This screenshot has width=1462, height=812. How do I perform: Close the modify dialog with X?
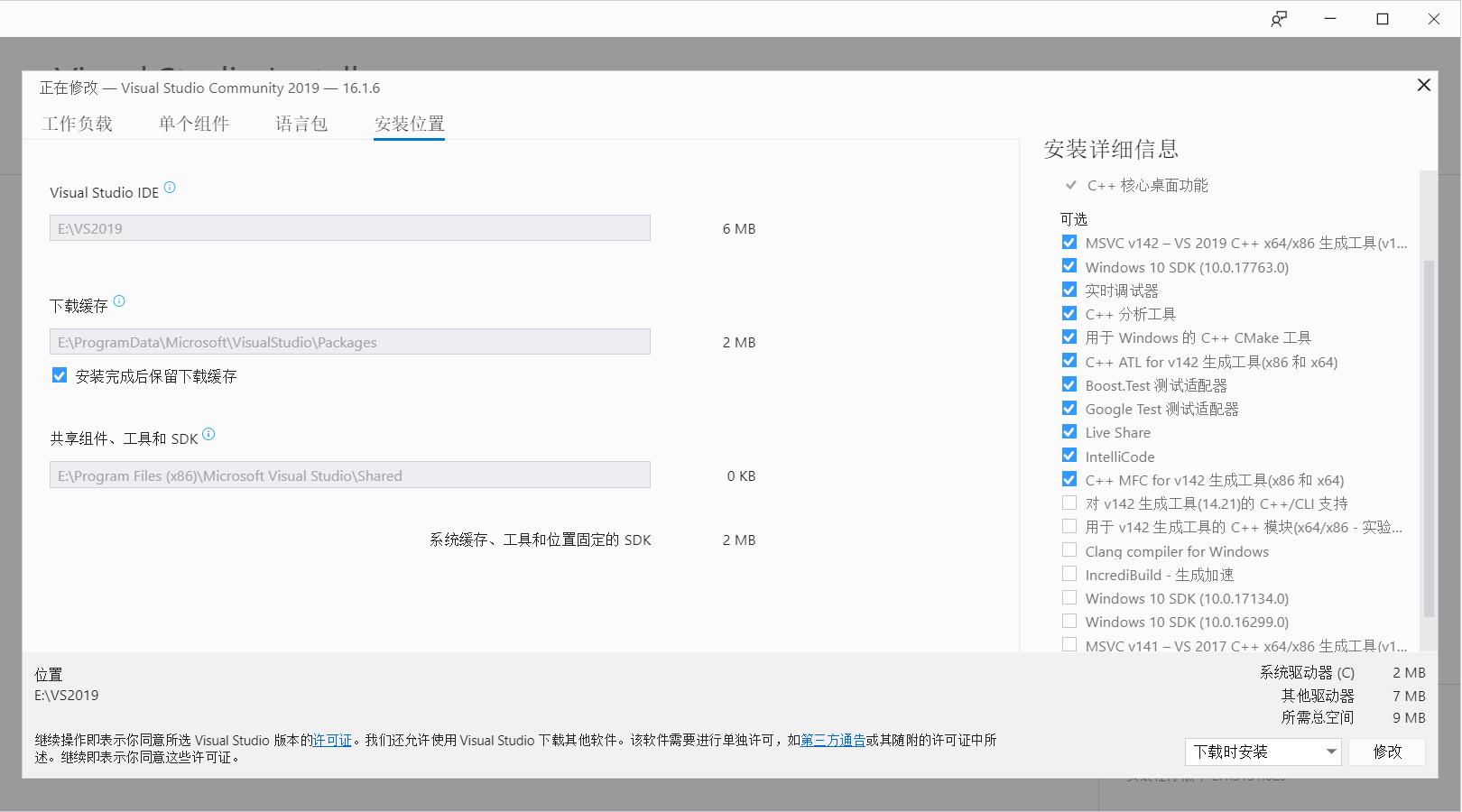tap(1424, 85)
